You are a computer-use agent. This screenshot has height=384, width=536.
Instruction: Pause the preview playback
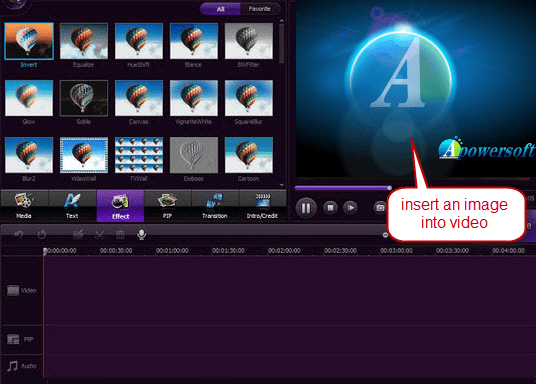[306, 208]
